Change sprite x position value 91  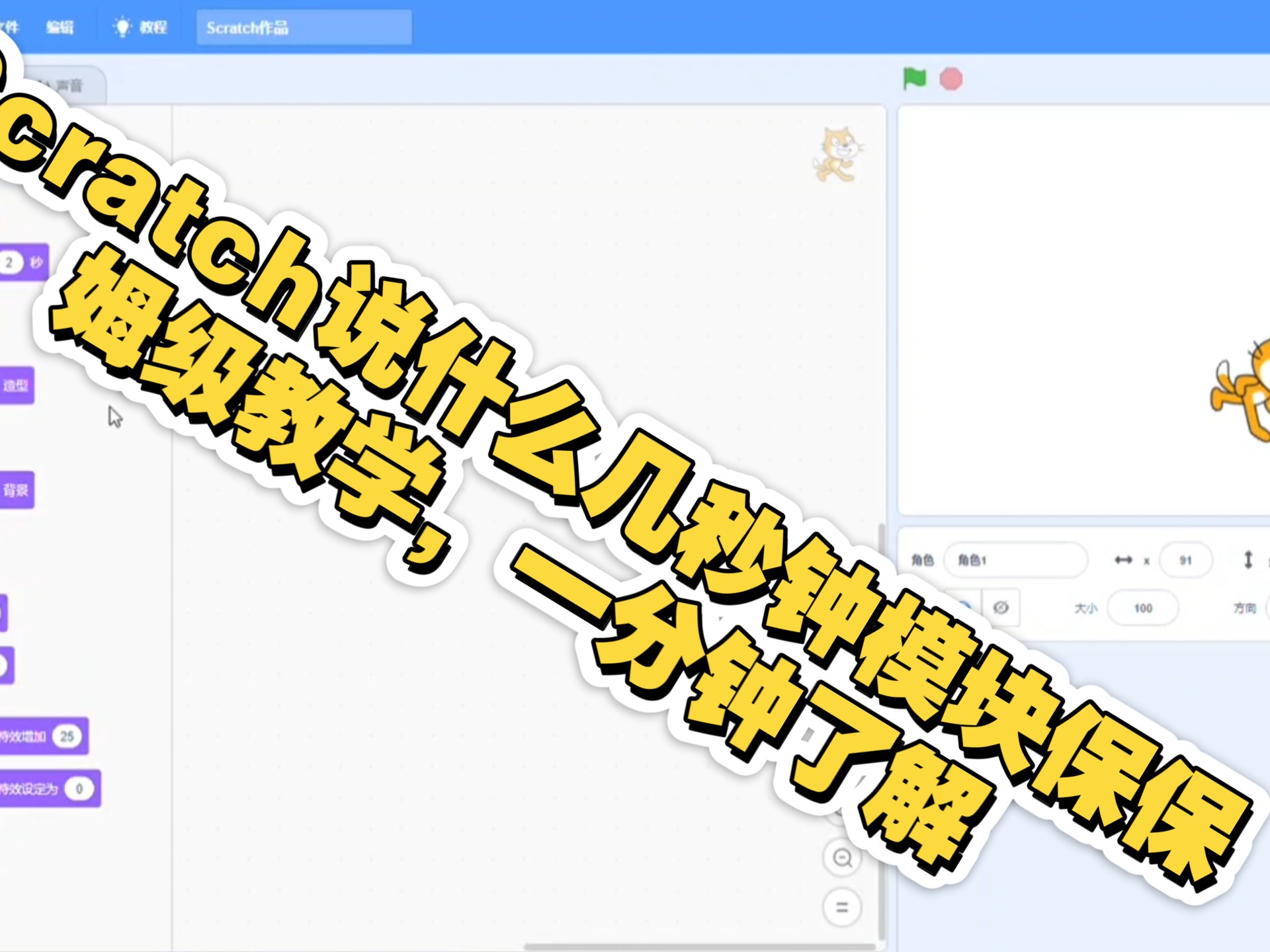click(1185, 561)
